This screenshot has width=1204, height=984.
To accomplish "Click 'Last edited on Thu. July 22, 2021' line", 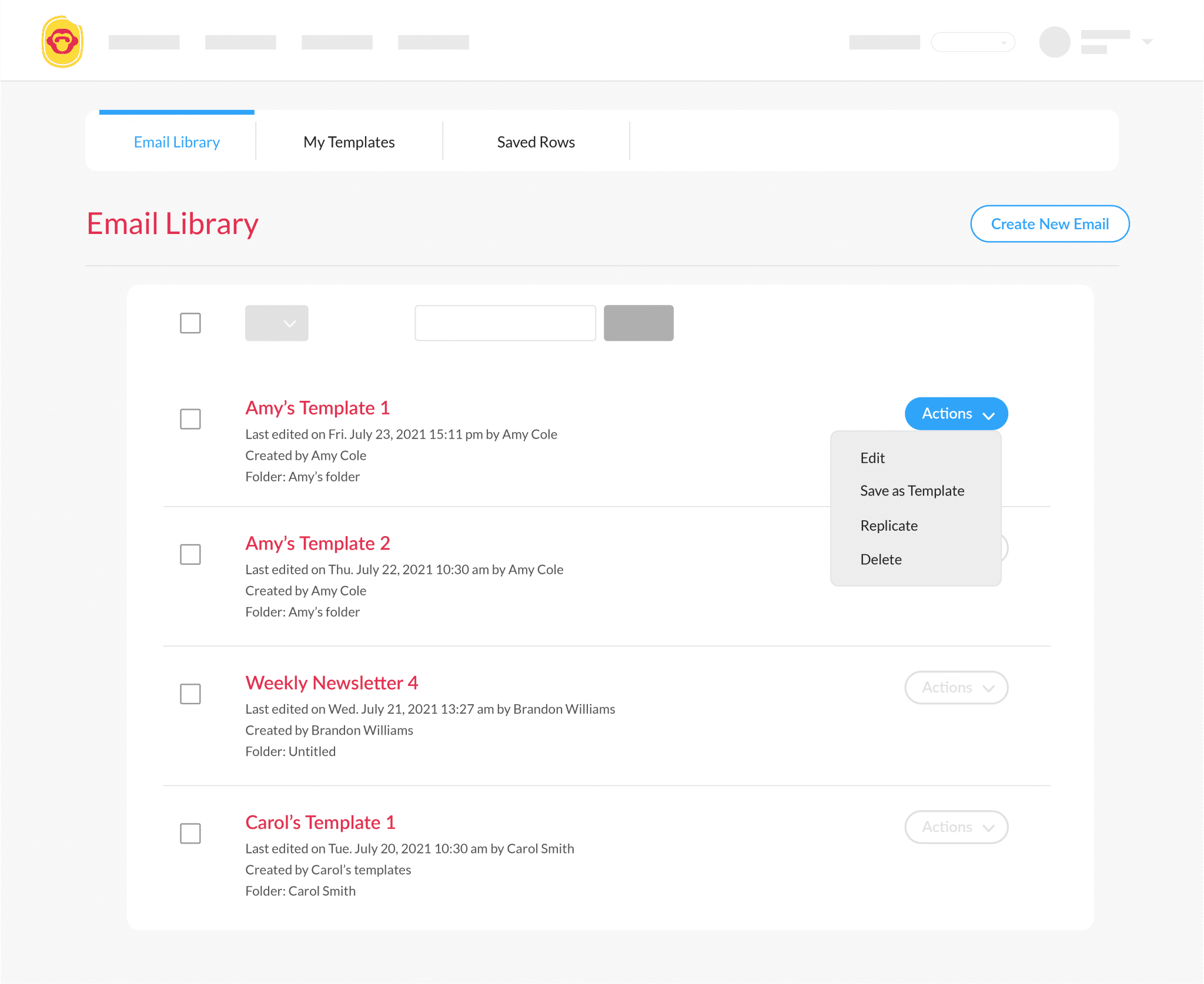I will [x=404, y=570].
